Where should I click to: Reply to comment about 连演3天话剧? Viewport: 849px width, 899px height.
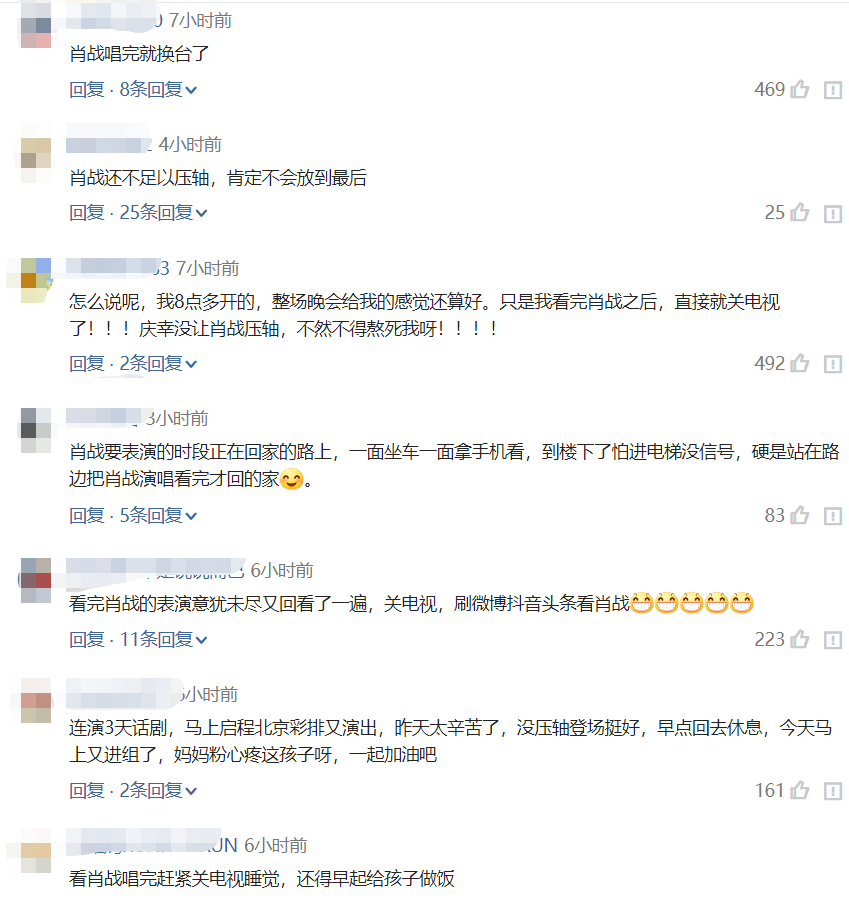[x=87, y=791]
